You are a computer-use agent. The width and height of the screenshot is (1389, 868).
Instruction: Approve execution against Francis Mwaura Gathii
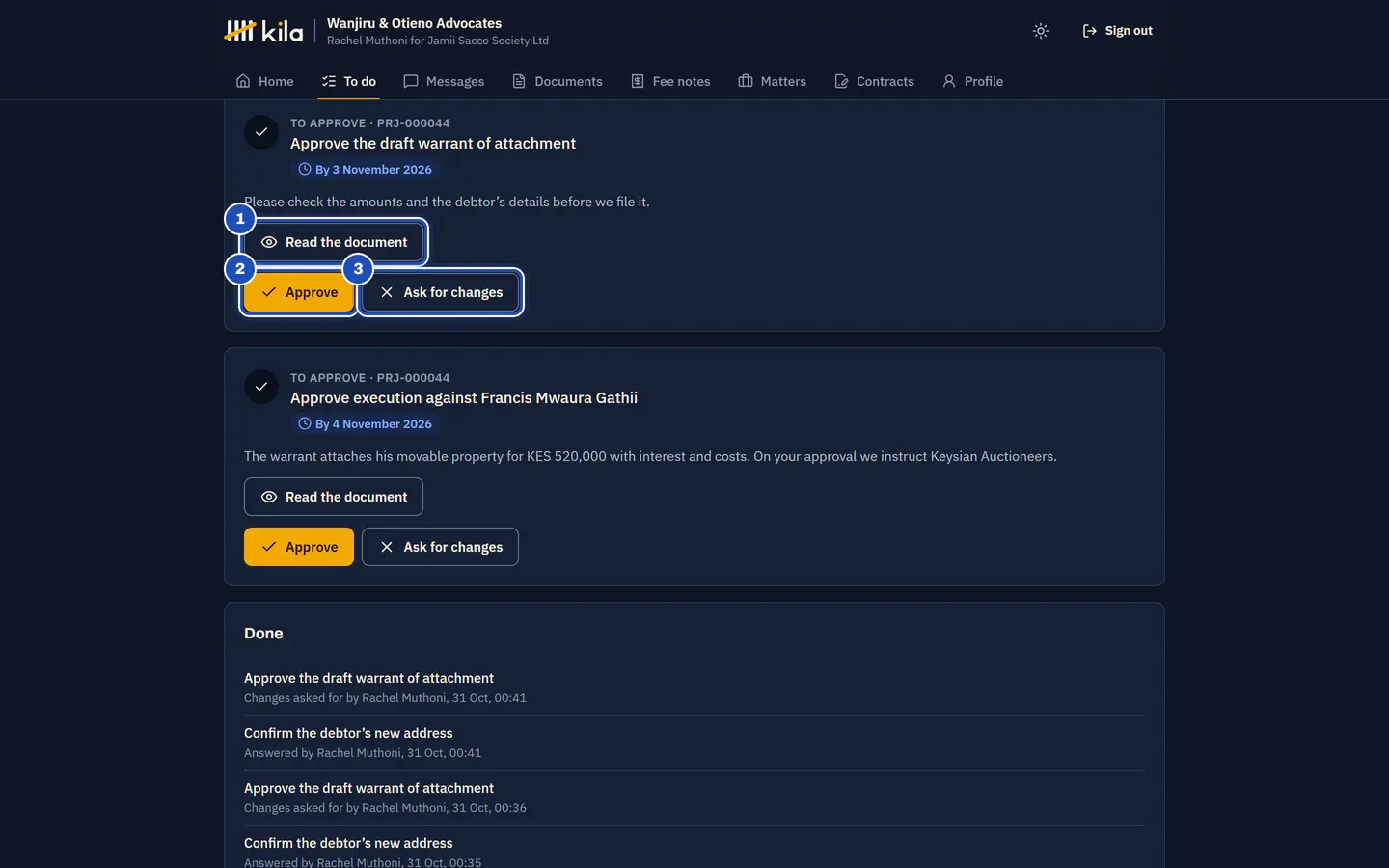pyautogui.click(x=299, y=547)
